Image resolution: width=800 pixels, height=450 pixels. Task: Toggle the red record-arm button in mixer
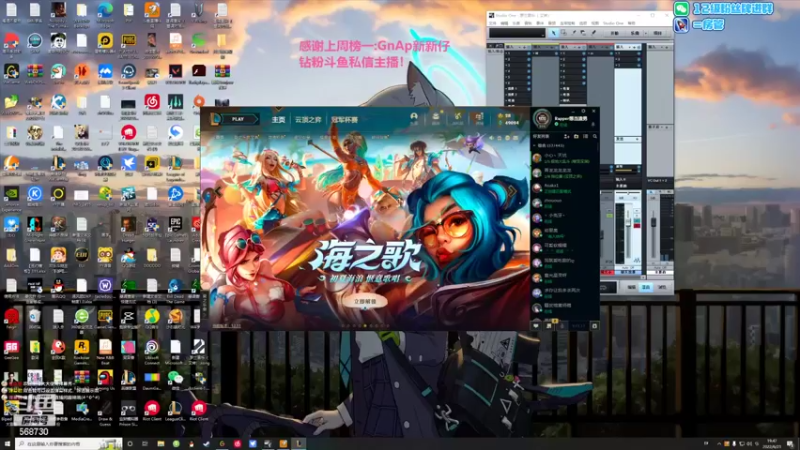click(x=637, y=224)
